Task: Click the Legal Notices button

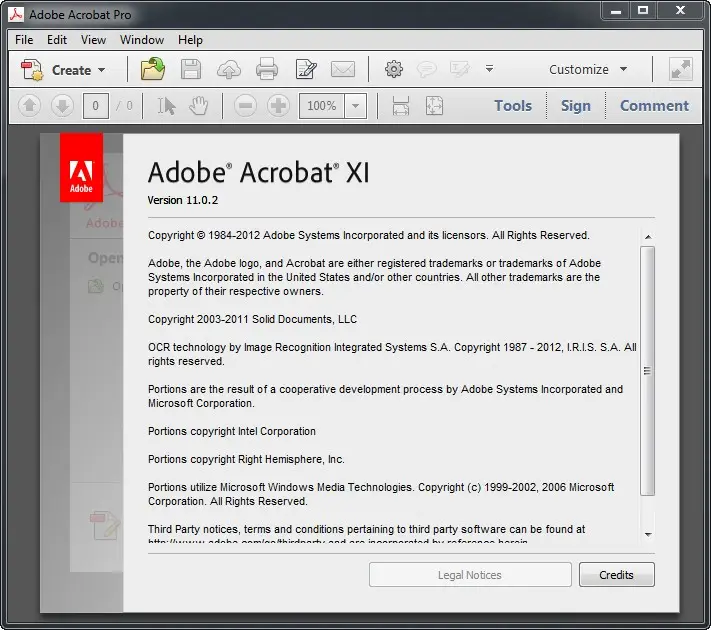Action: (x=470, y=575)
